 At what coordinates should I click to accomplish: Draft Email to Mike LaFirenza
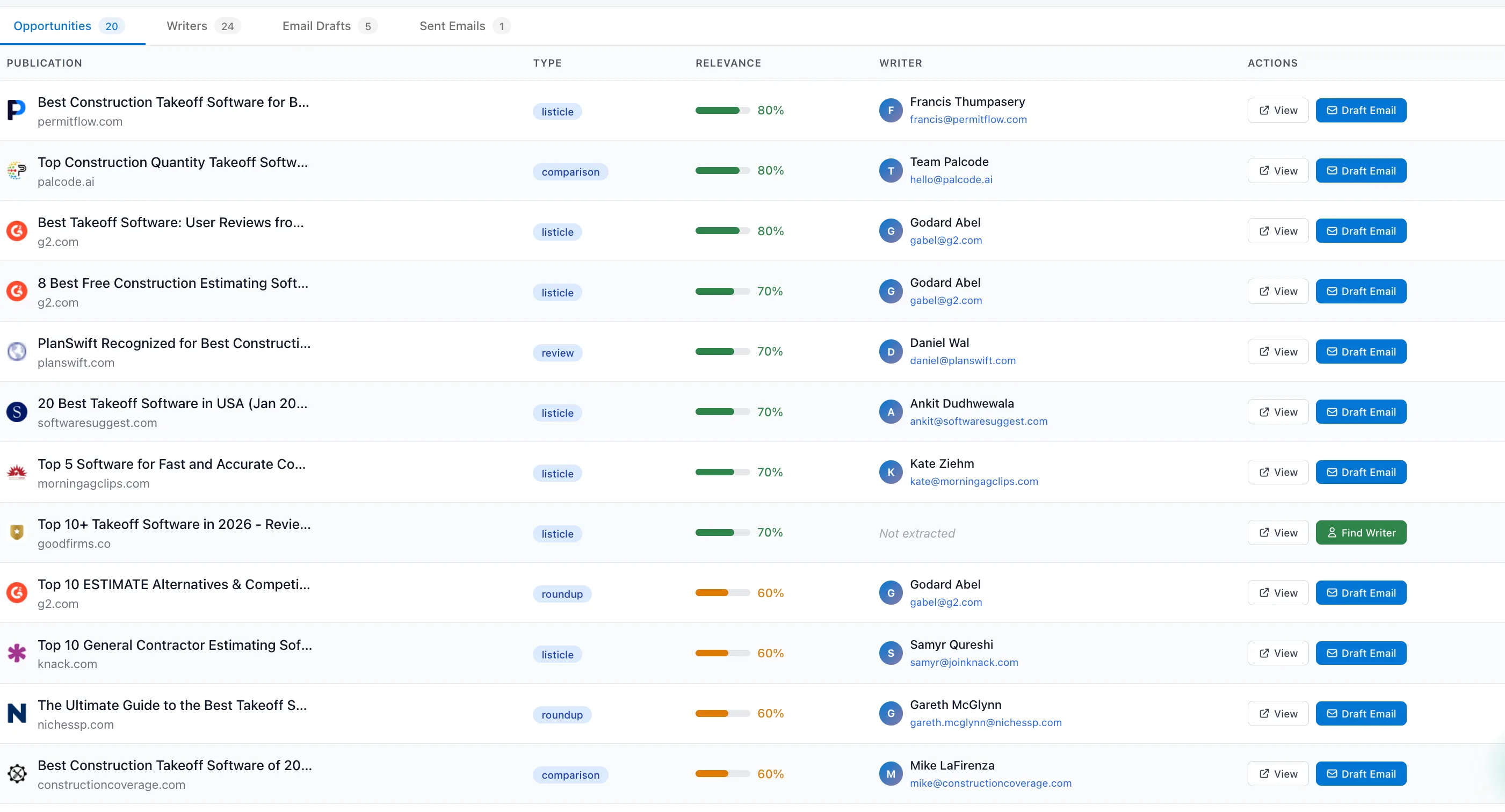[1360, 774]
